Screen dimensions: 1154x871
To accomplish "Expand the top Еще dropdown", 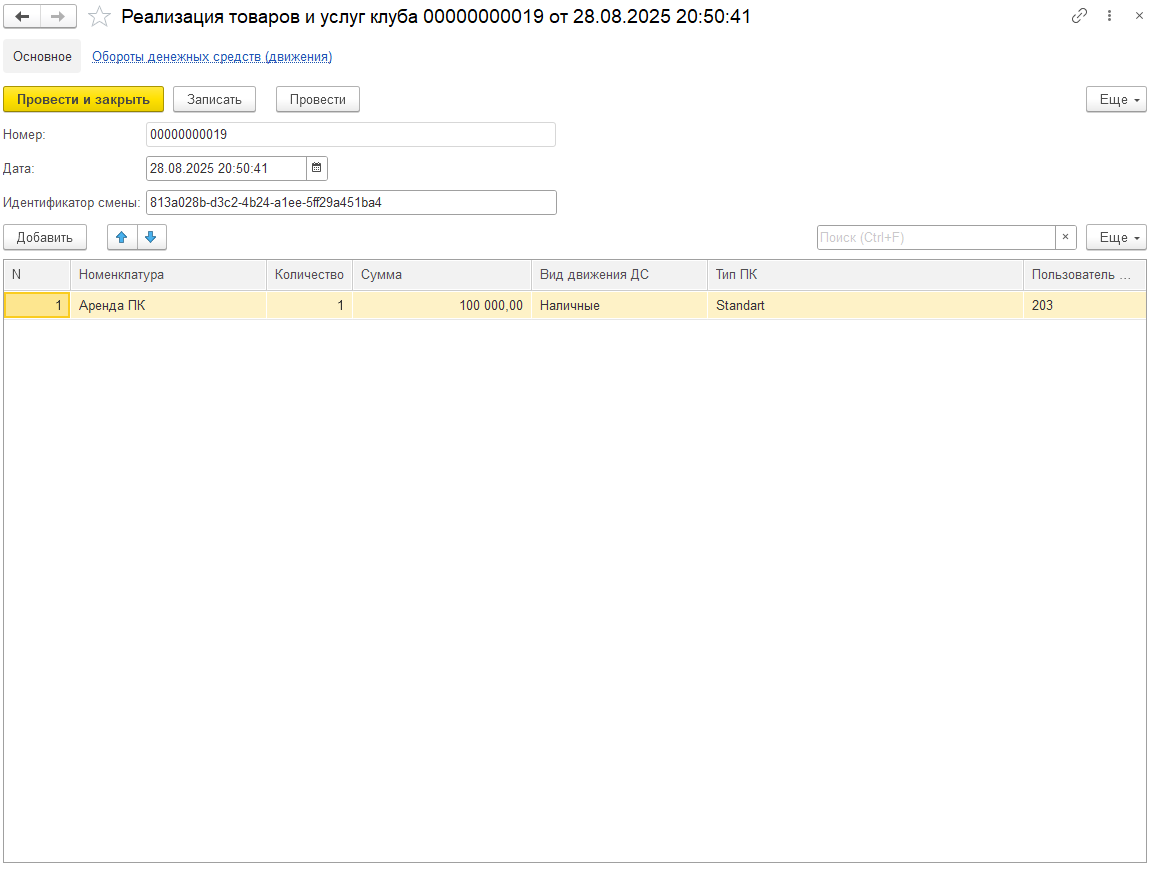I will 1116,99.
